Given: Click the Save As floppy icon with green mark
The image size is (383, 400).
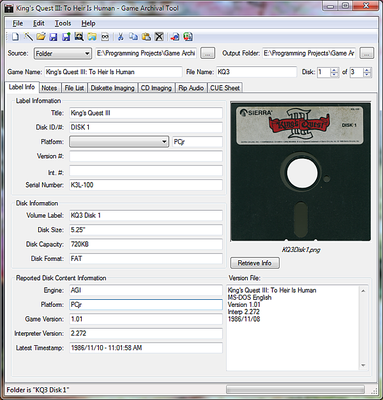Looking at the screenshot, I should 66,37.
